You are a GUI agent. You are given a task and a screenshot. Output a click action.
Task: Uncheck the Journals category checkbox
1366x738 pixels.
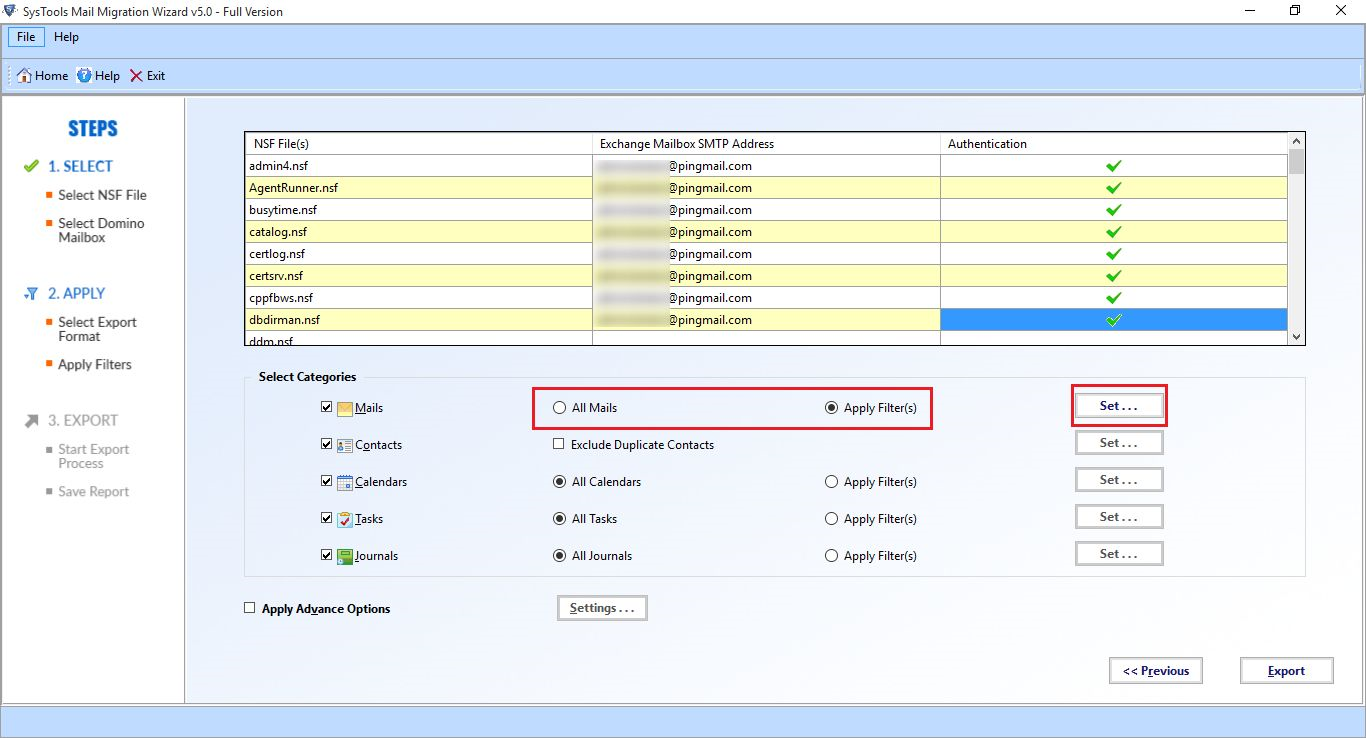327,556
